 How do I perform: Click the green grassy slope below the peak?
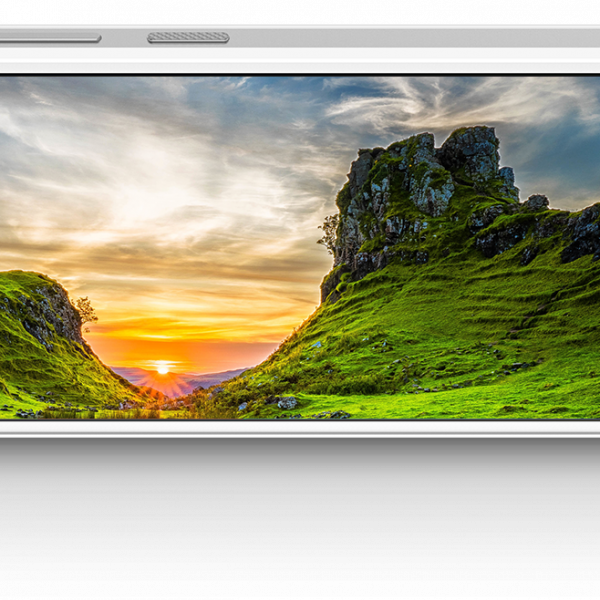click(420, 320)
